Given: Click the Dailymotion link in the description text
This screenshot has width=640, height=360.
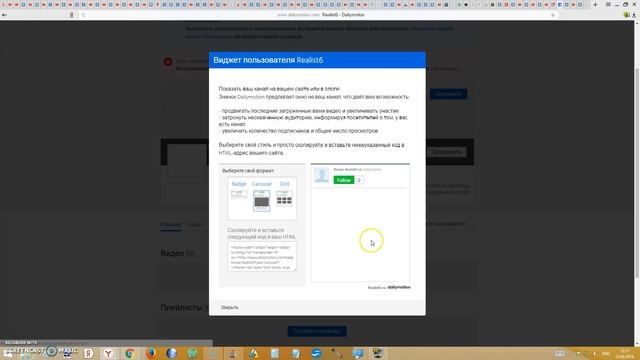Looking at the screenshot, I should [x=251, y=97].
